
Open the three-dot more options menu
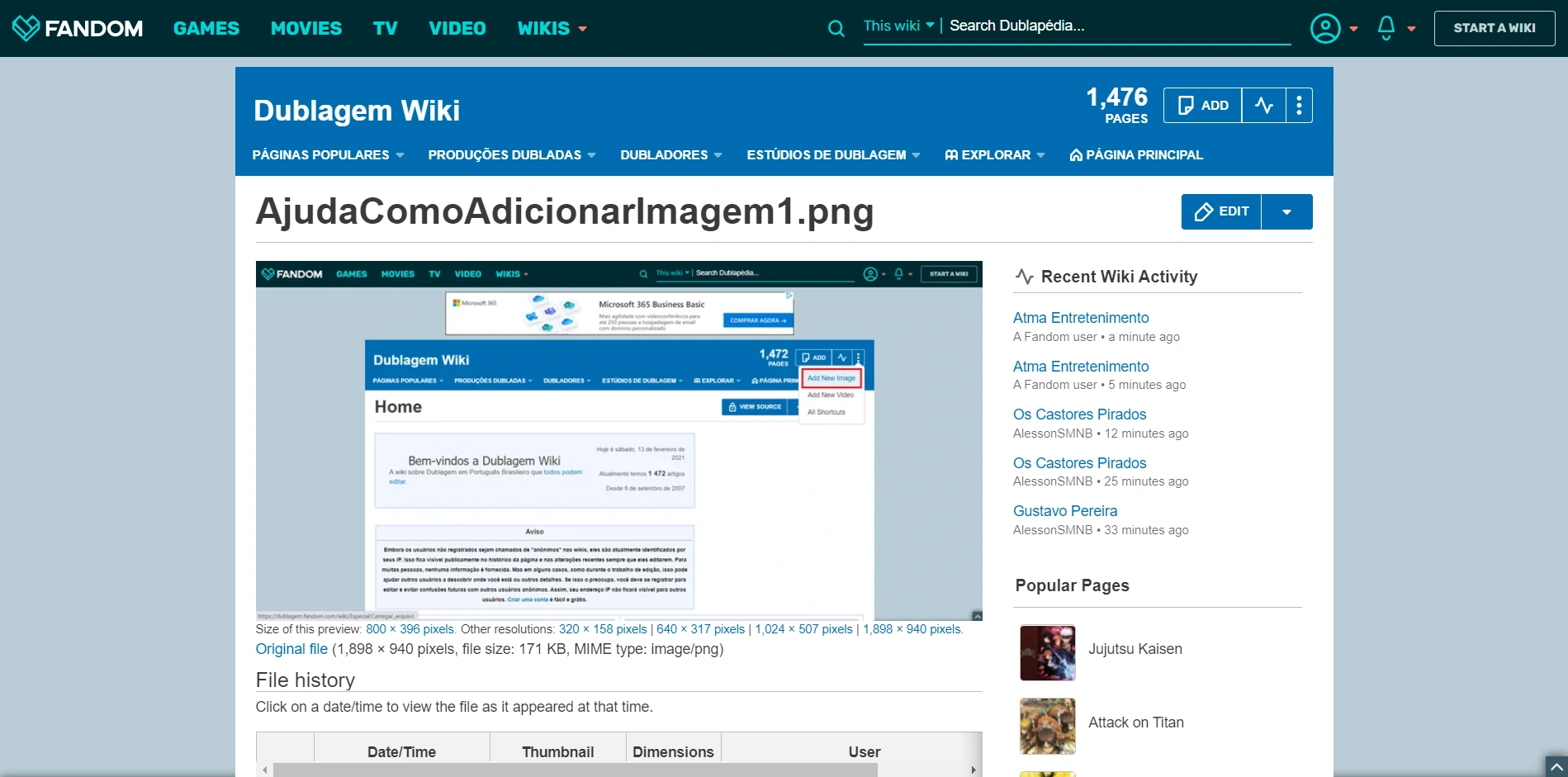(1300, 106)
